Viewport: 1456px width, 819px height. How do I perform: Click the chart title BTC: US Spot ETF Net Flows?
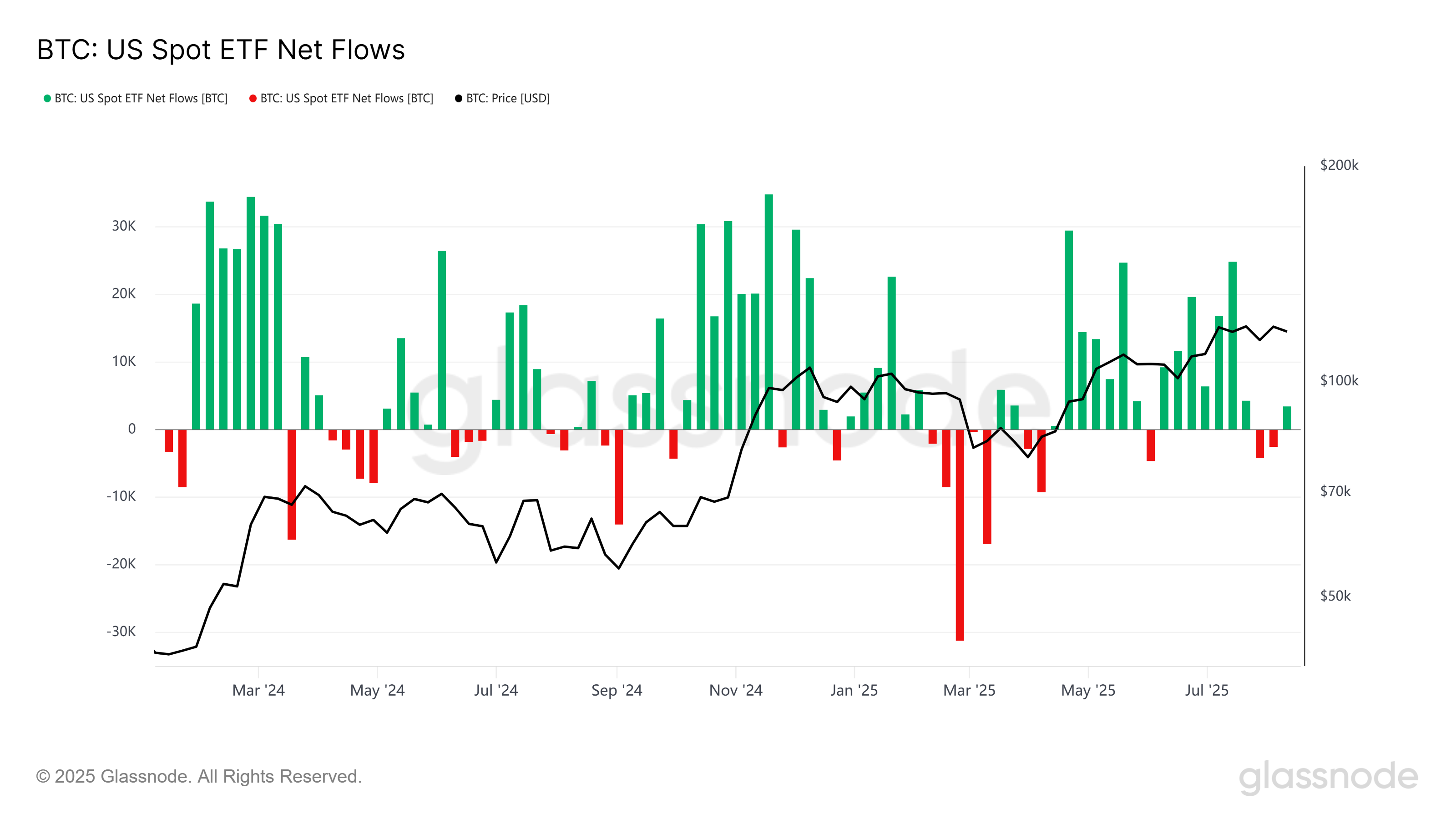220,50
